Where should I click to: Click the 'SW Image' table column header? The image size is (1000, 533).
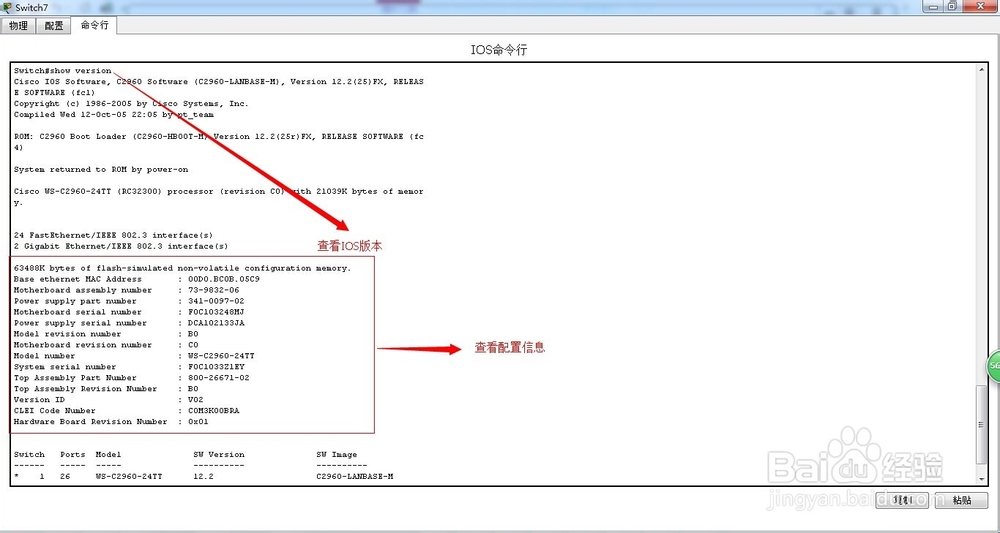click(337, 455)
